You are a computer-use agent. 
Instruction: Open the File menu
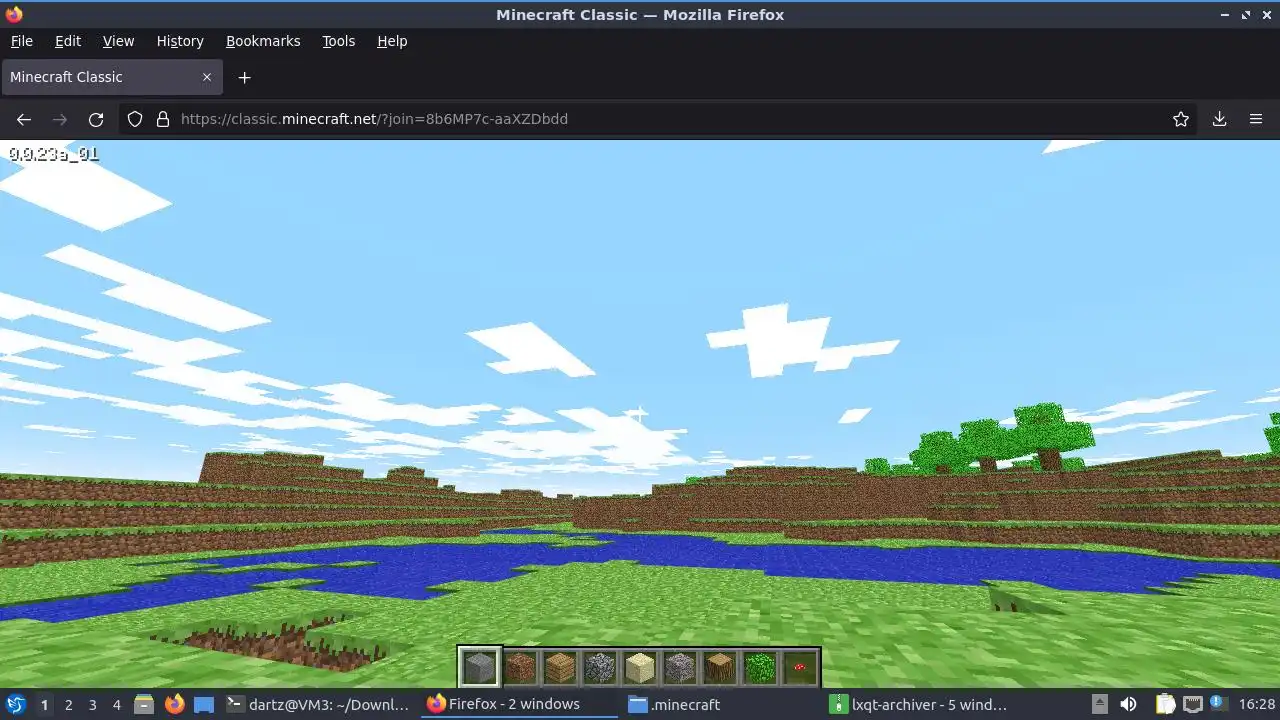point(21,41)
